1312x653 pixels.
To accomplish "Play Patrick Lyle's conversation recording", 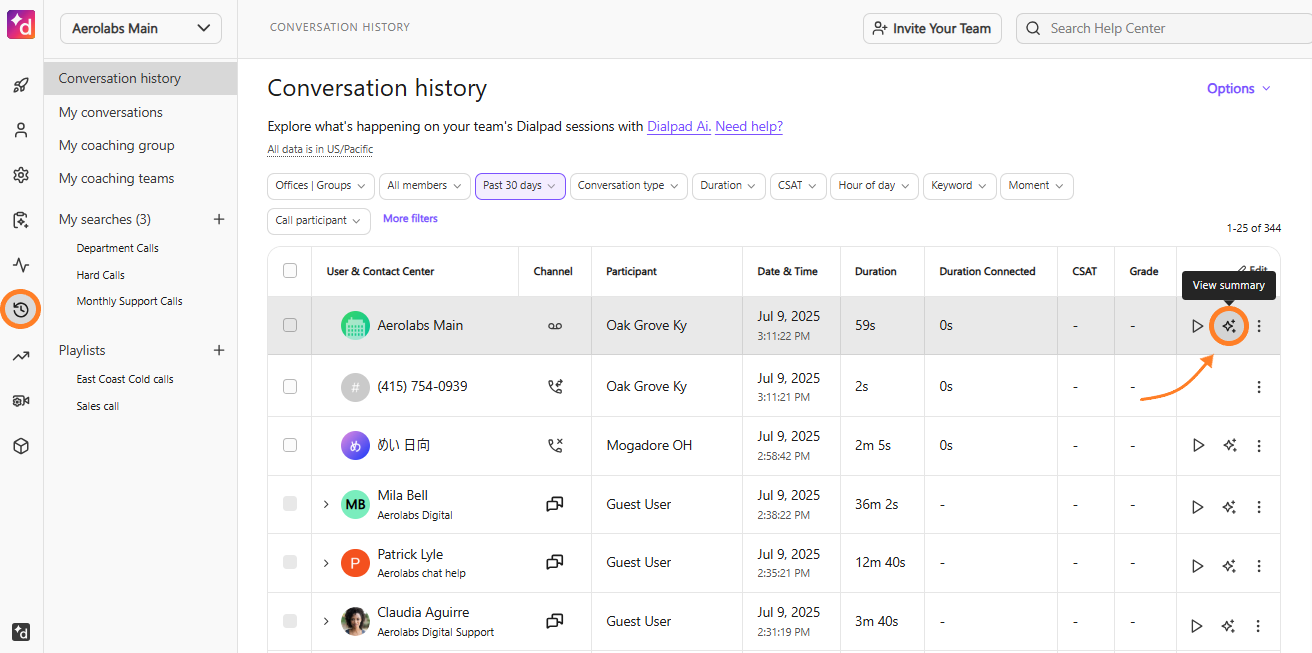I will tap(1198, 566).
